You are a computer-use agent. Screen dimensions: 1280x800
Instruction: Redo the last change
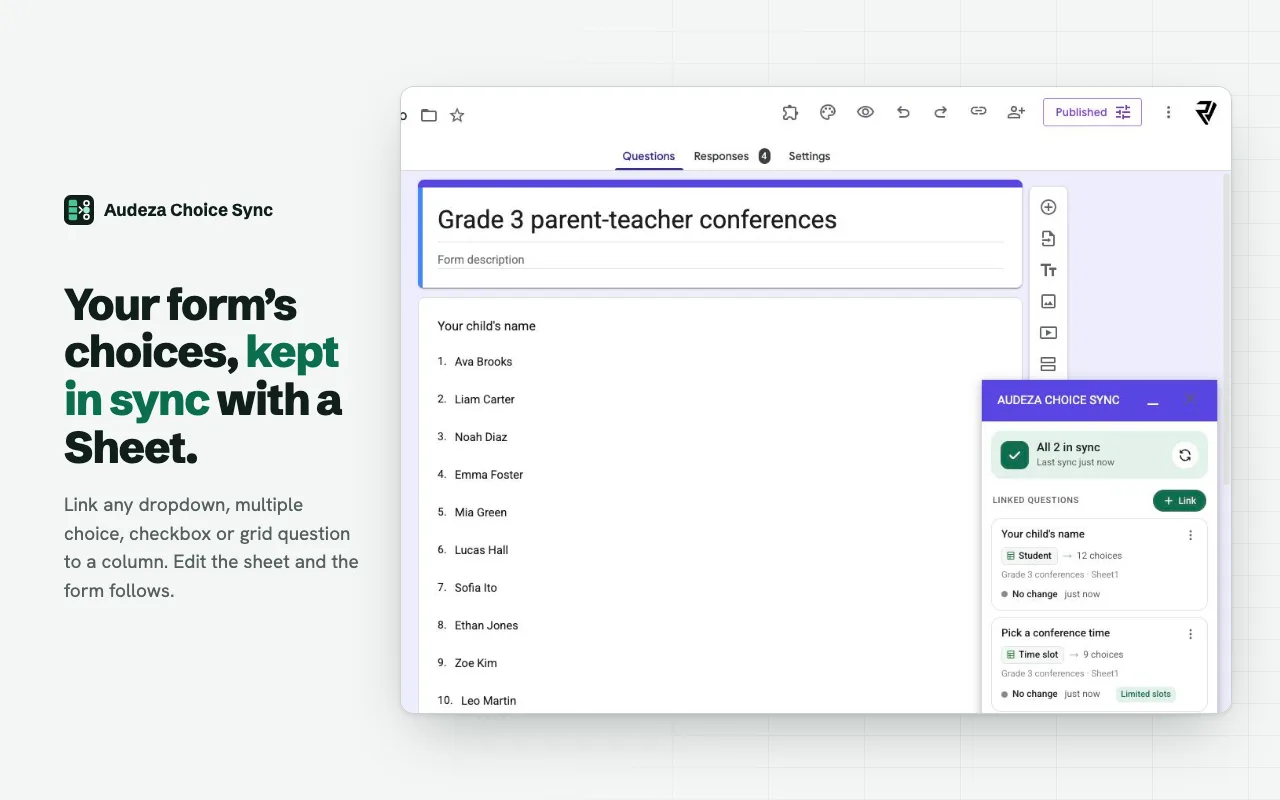click(940, 113)
